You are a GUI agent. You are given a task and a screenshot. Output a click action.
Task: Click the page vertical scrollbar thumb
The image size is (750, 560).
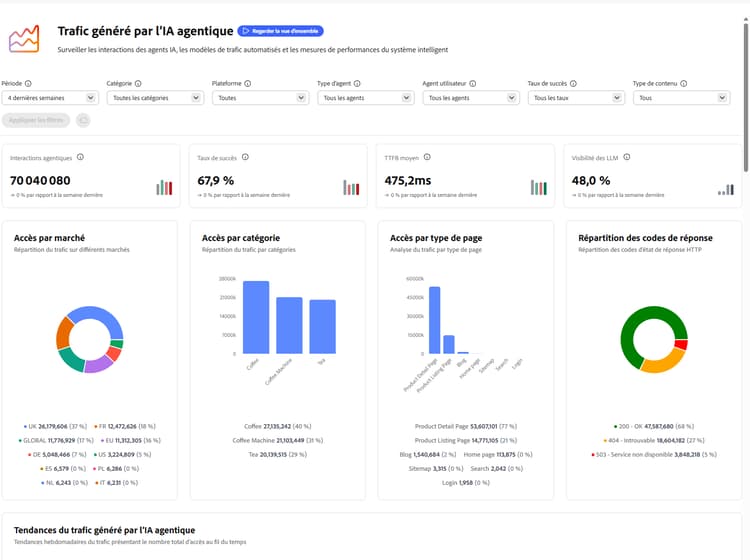click(x=745, y=96)
